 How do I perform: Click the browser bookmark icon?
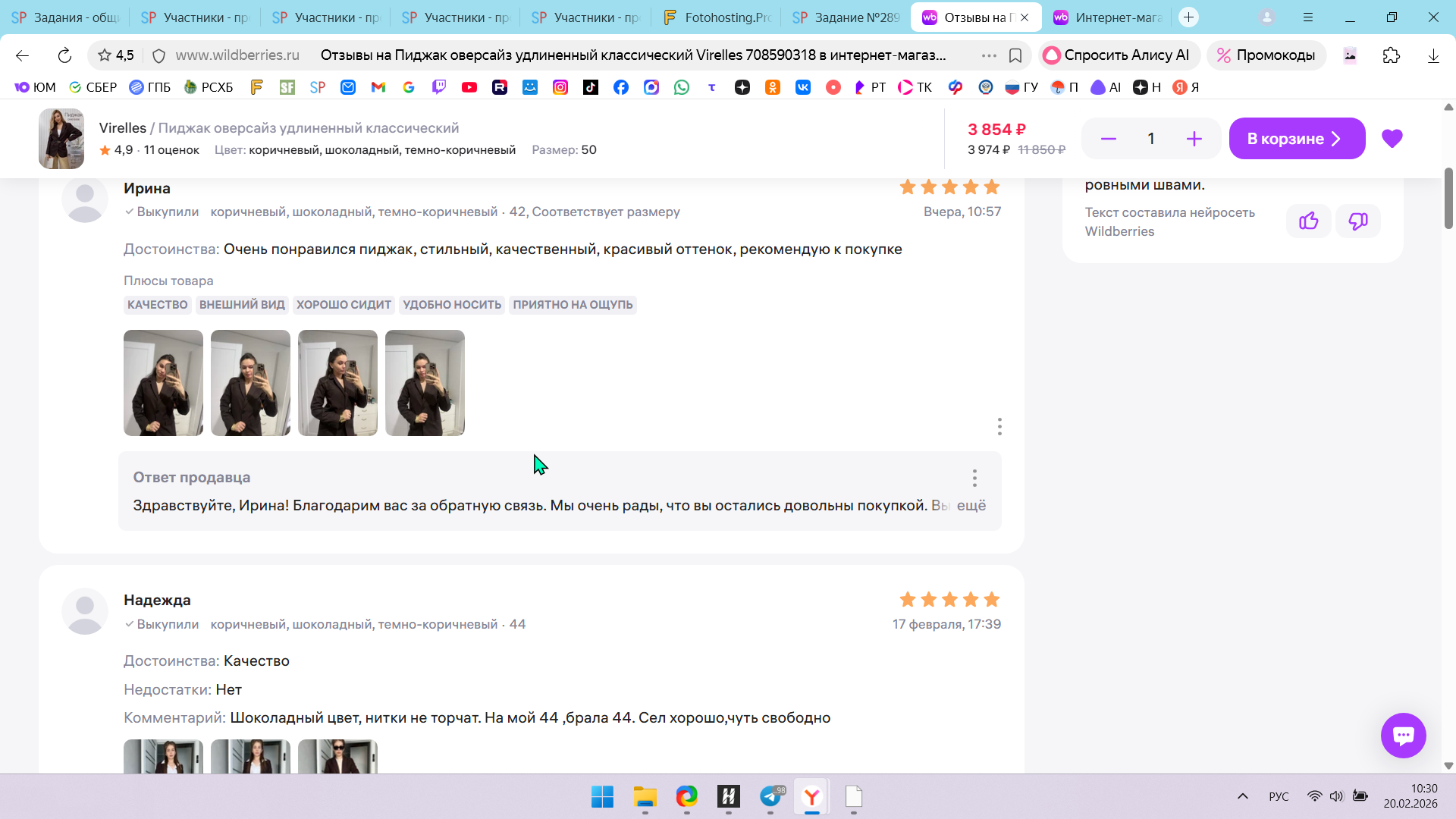click(1015, 55)
